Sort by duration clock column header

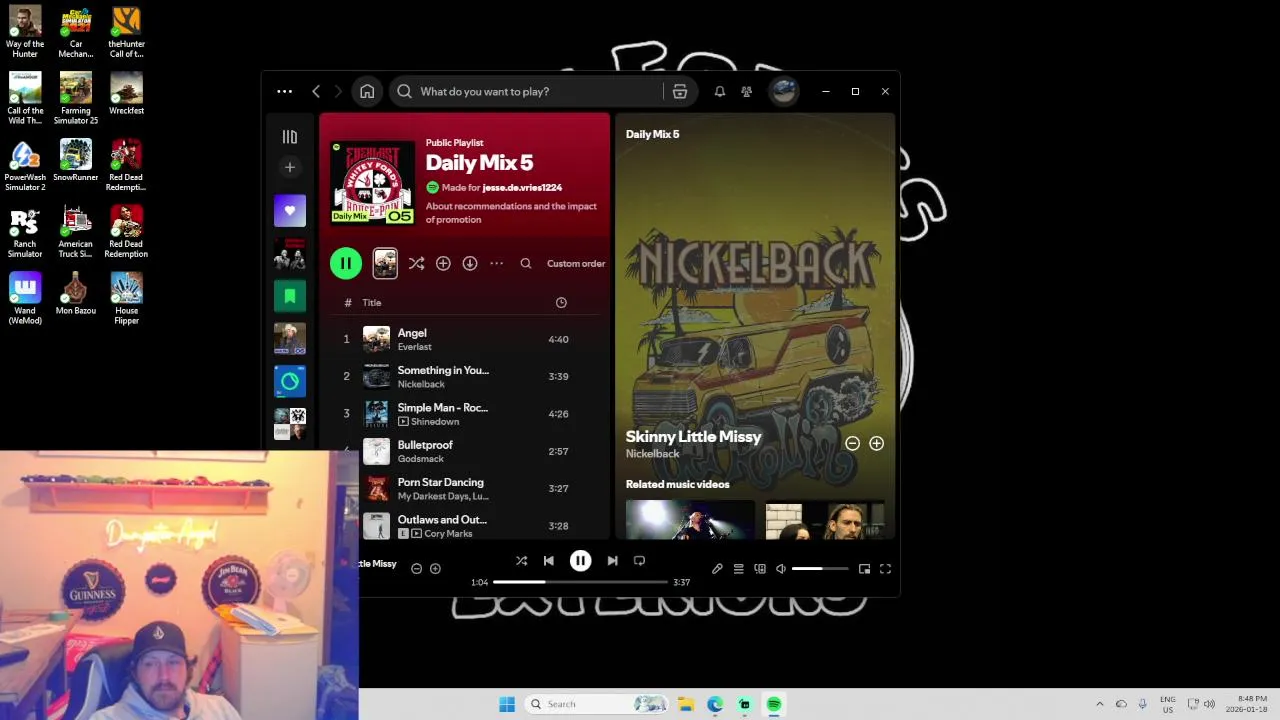pyautogui.click(x=561, y=302)
